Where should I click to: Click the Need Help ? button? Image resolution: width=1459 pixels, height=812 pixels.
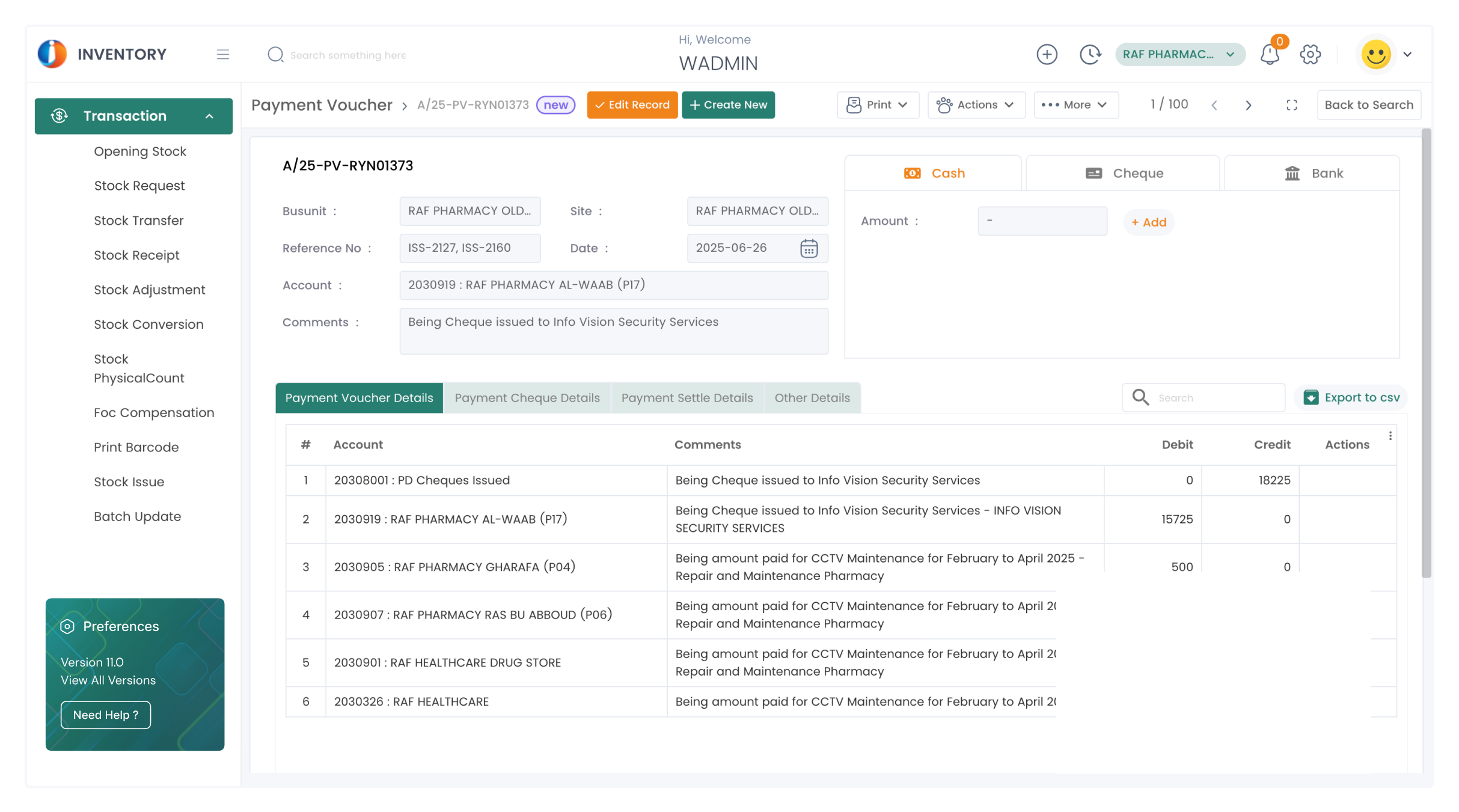[105, 715]
